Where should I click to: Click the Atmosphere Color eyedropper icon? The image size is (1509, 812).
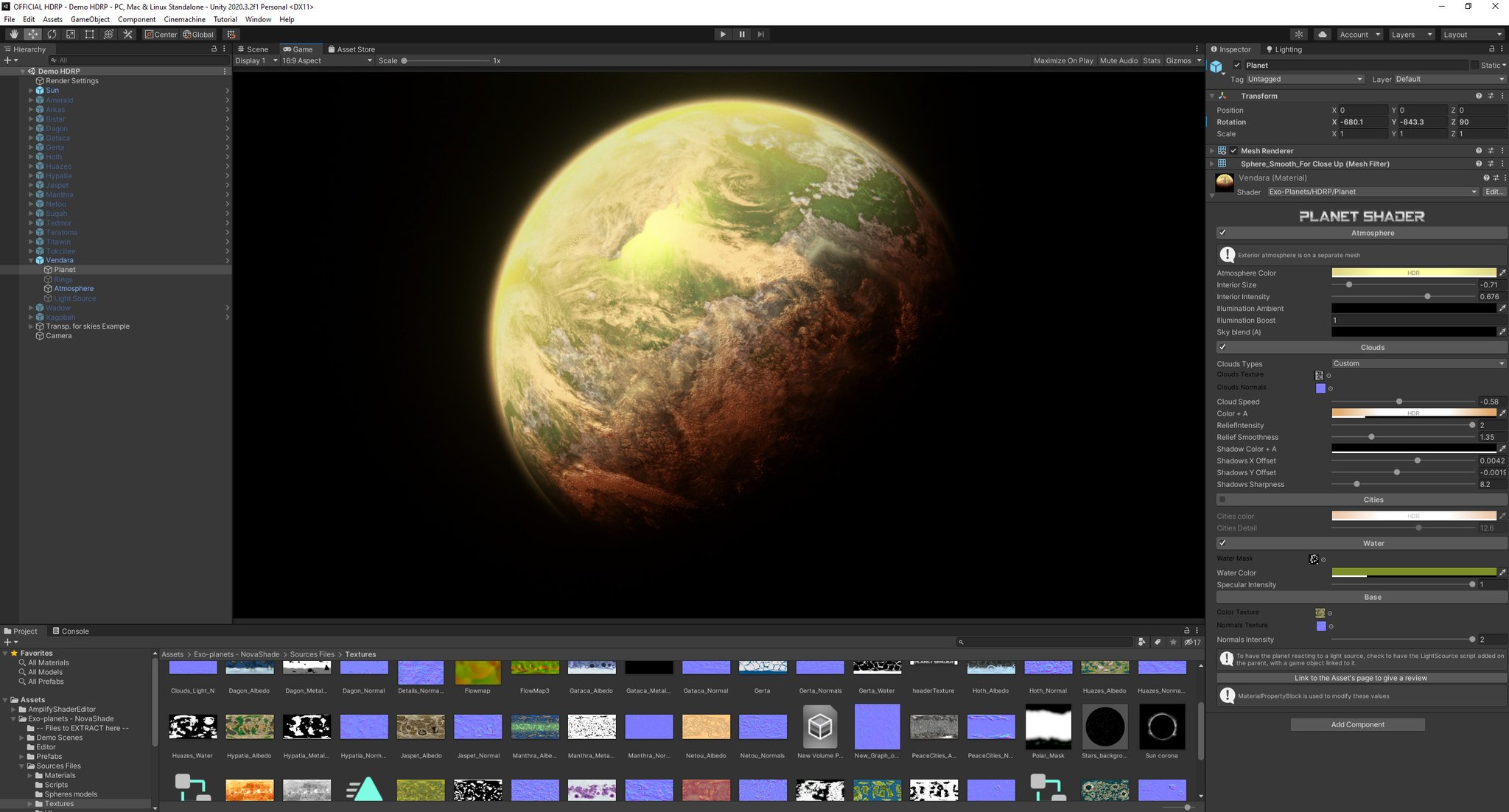[1502, 273]
